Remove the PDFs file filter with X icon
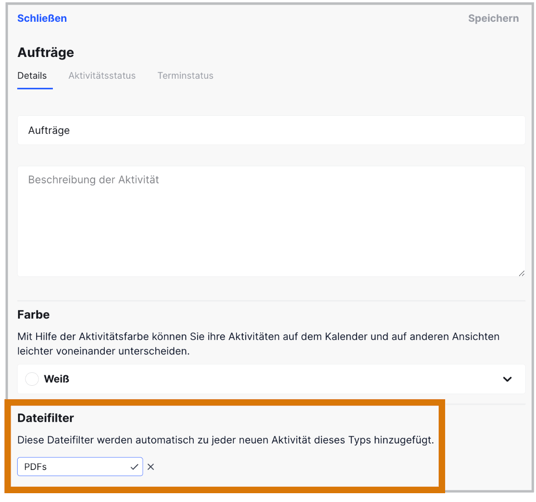 pos(151,467)
